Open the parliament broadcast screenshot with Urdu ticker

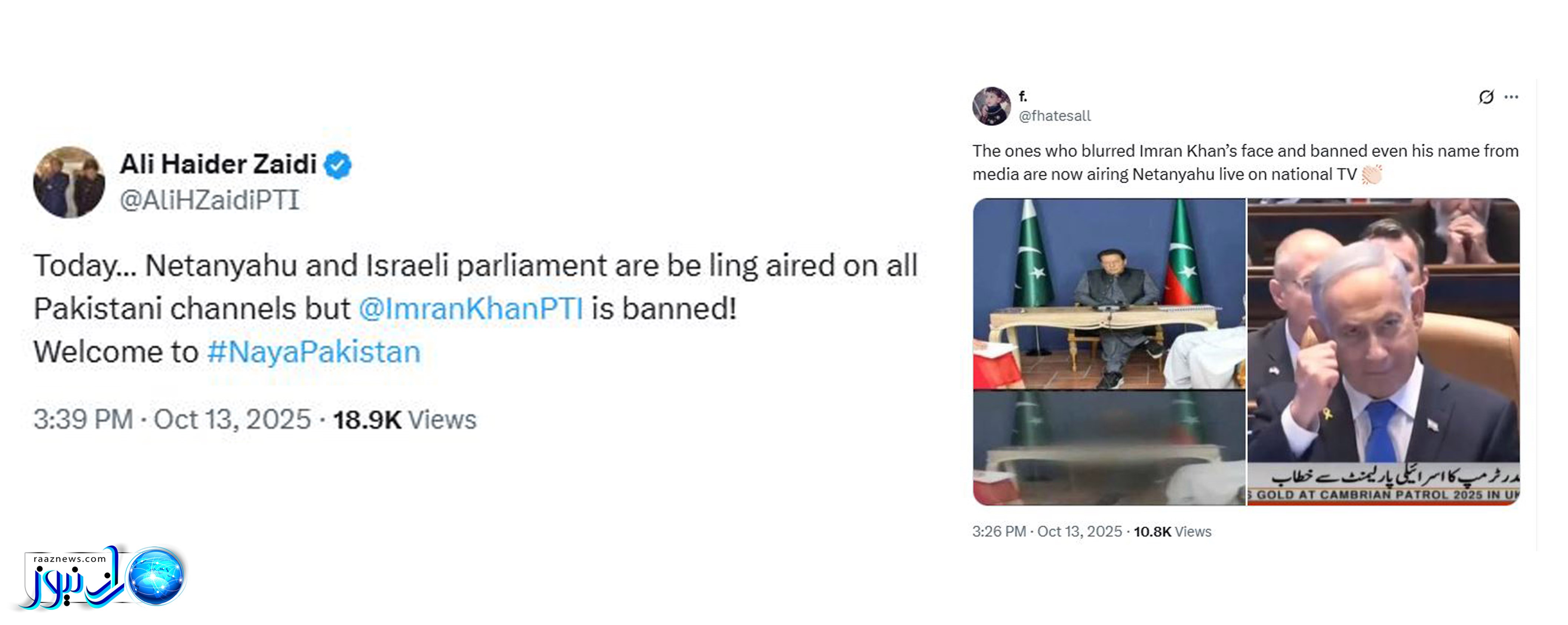coord(1383,352)
